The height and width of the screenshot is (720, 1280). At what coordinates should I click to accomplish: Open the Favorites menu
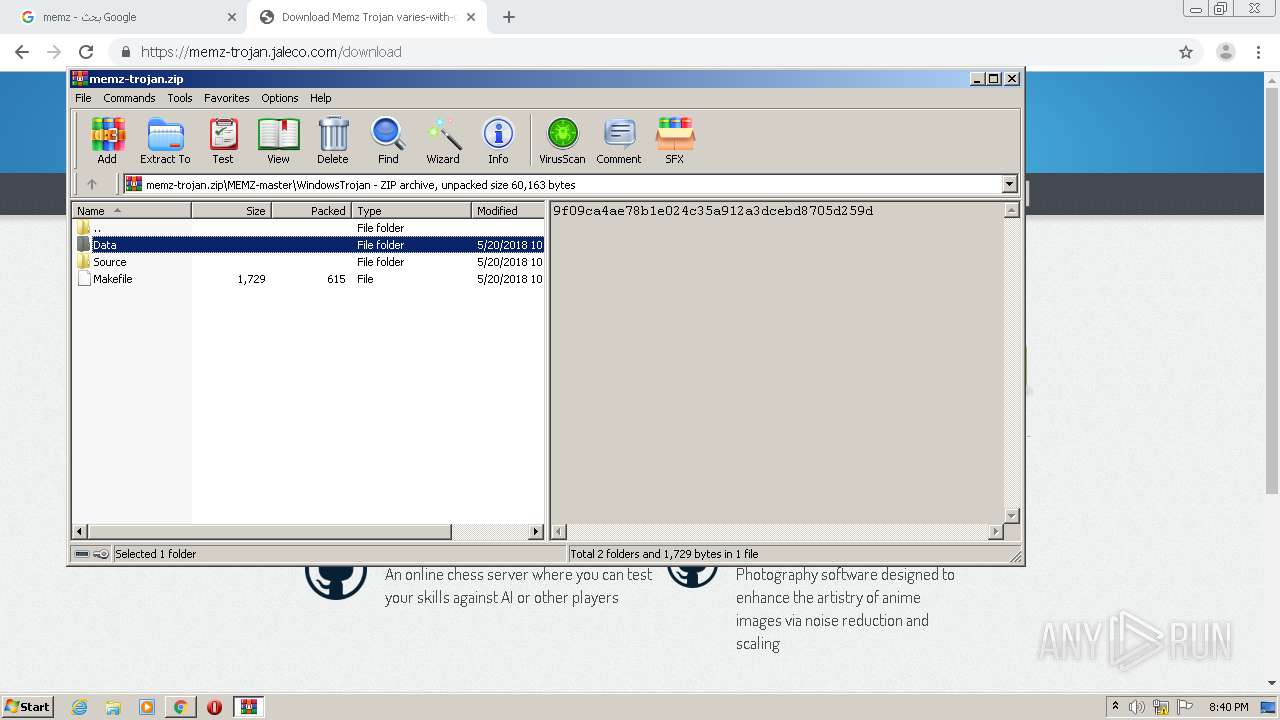point(227,98)
